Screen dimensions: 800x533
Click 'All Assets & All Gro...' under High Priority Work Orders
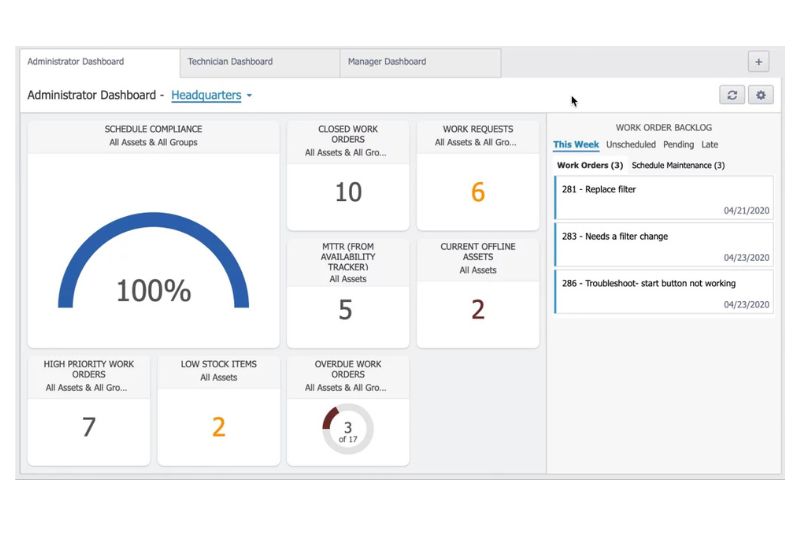[87, 388]
